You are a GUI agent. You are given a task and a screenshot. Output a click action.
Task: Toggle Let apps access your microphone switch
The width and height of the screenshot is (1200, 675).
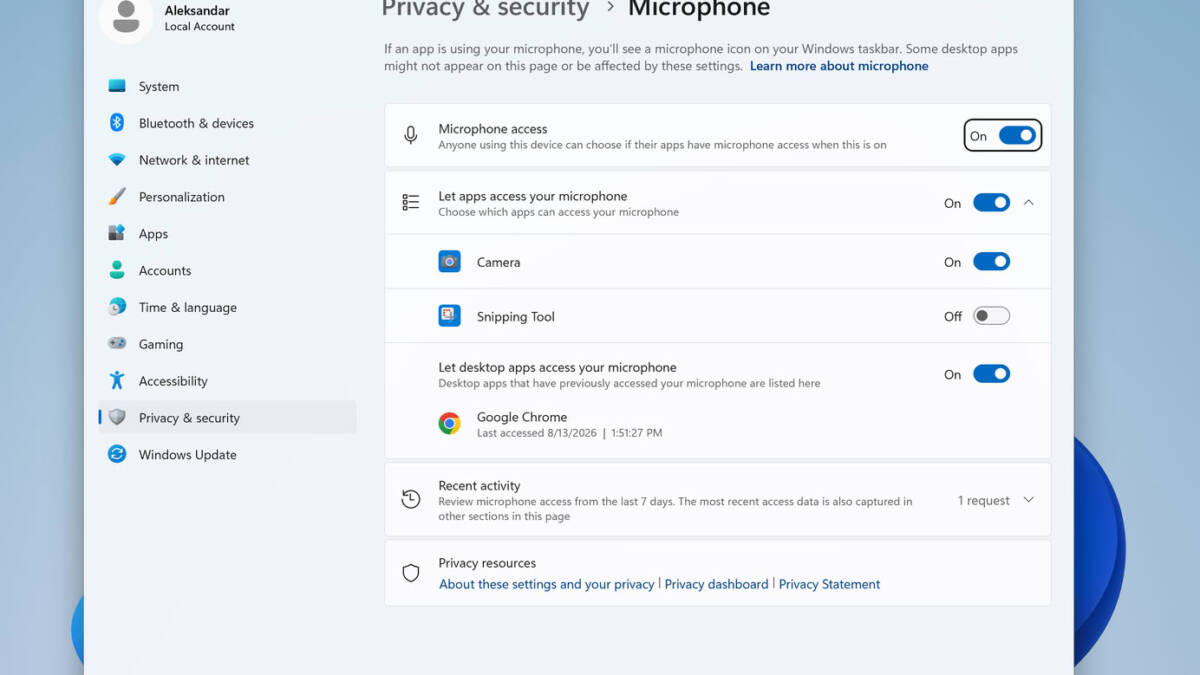(992, 203)
